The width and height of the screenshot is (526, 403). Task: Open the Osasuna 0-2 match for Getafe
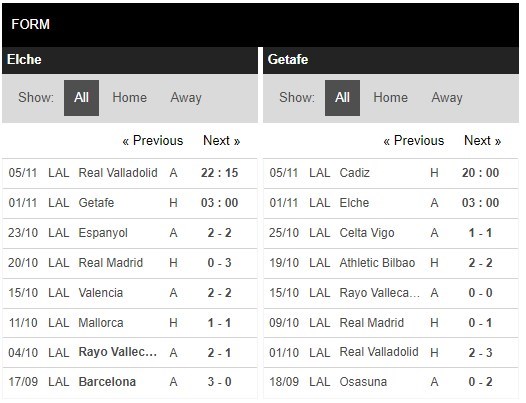(x=391, y=382)
